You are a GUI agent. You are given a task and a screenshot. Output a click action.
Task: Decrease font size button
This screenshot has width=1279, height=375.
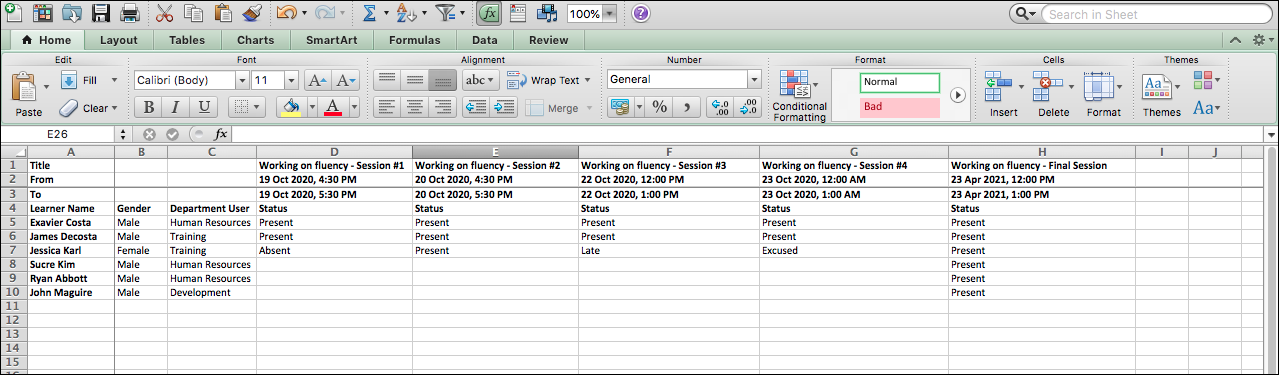point(346,80)
